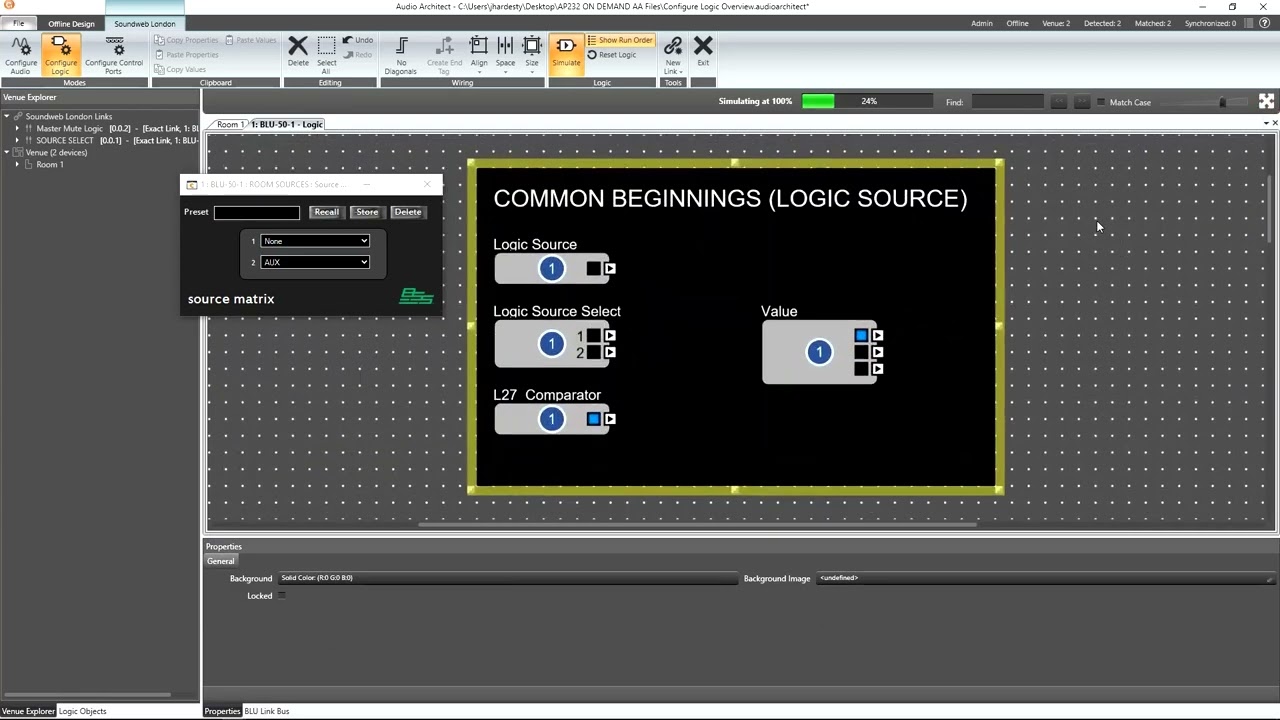Expand the Master Mute Logic tree item
Screen dimensions: 1280x720
pos(17,128)
